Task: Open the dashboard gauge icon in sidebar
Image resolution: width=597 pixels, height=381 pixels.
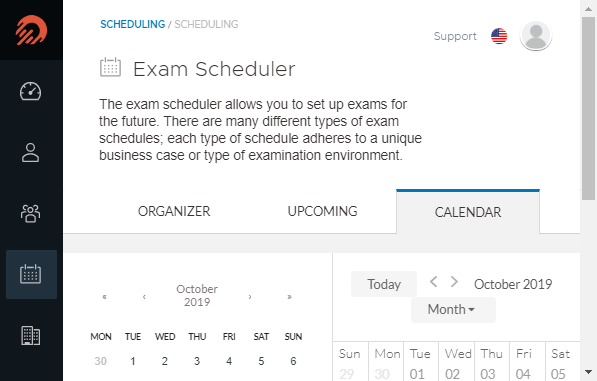Action: pos(30,91)
